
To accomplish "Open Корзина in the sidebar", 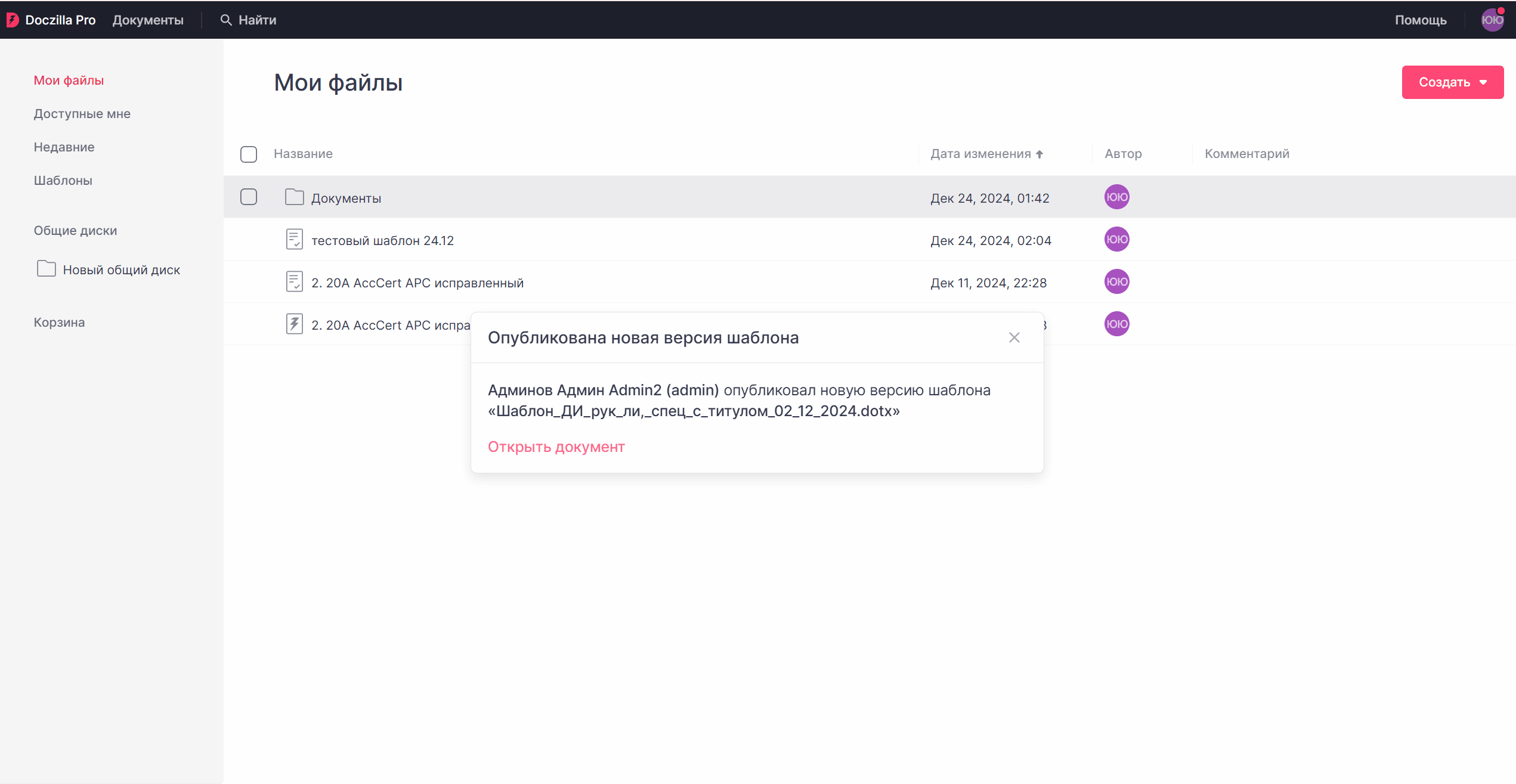I will point(59,323).
